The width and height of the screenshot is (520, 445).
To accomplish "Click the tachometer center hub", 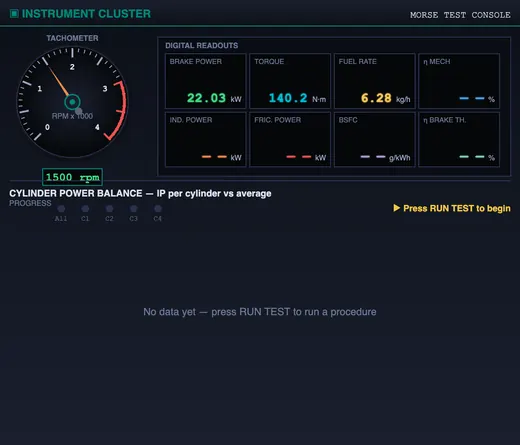I will pos(72,102).
